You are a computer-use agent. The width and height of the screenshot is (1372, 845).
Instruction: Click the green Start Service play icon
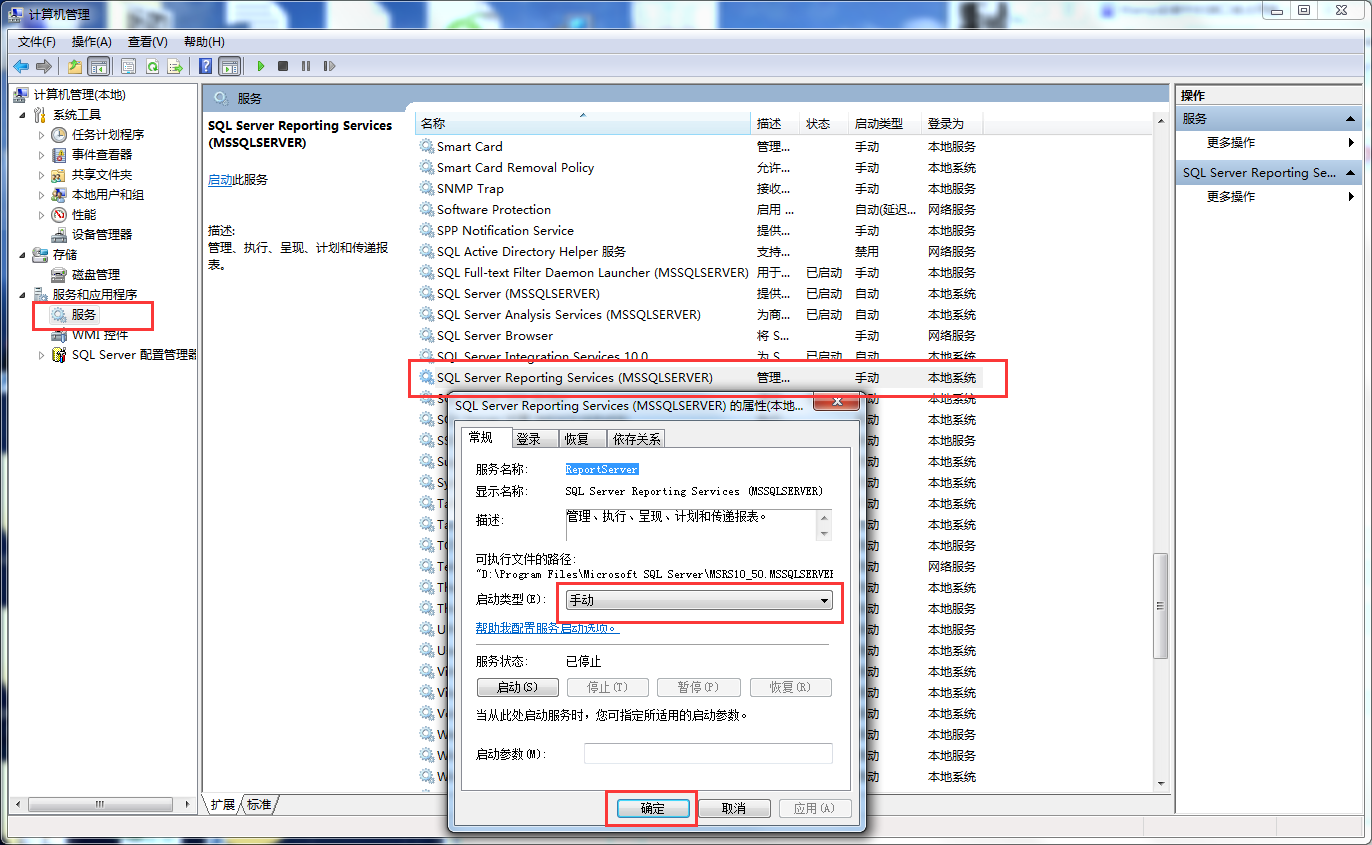tap(260, 66)
